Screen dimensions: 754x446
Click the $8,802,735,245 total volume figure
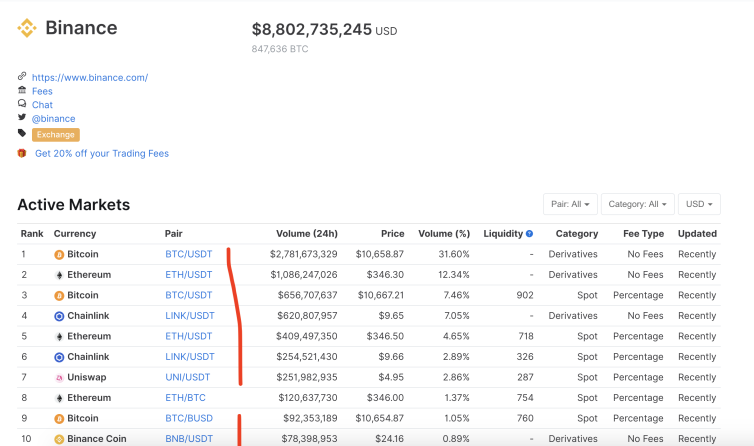click(x=312, y=29)
